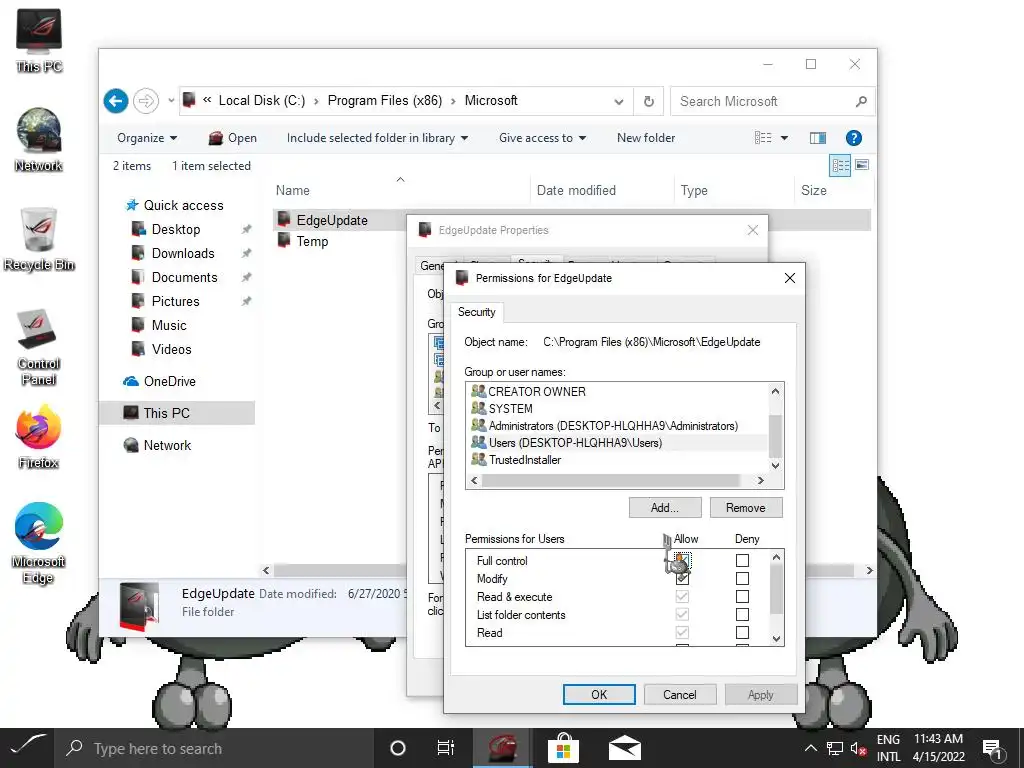Open This PC desktop icon
The width and height of the screenshot is (1024, 768).
tap(39, 40)
